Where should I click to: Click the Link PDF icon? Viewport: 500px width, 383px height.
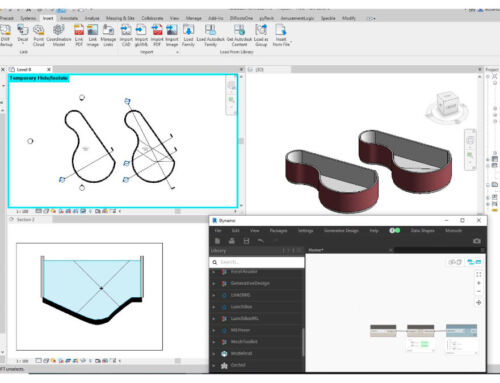pyautogui.click(x=79, y=30)
